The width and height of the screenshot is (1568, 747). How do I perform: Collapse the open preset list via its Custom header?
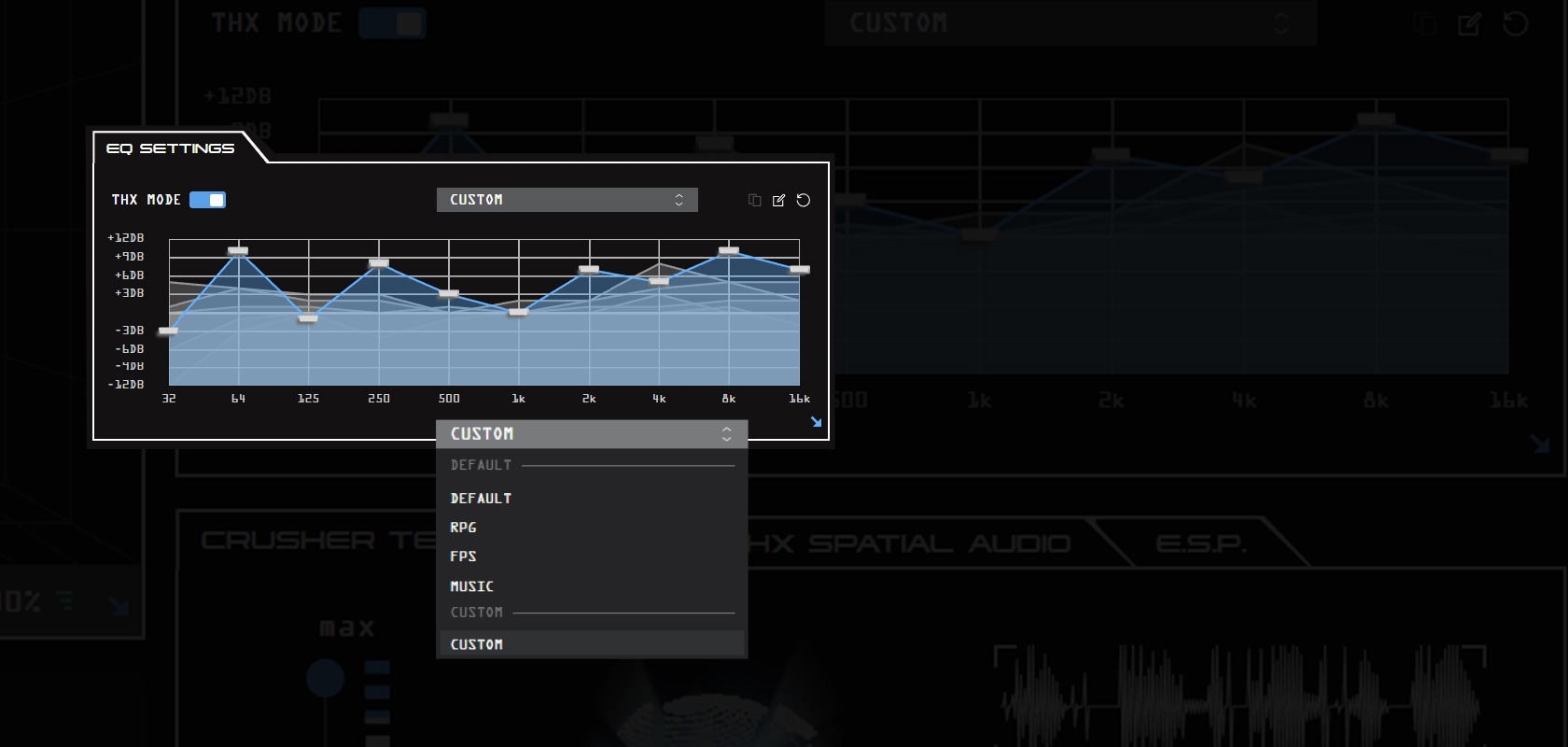[591, 434]
